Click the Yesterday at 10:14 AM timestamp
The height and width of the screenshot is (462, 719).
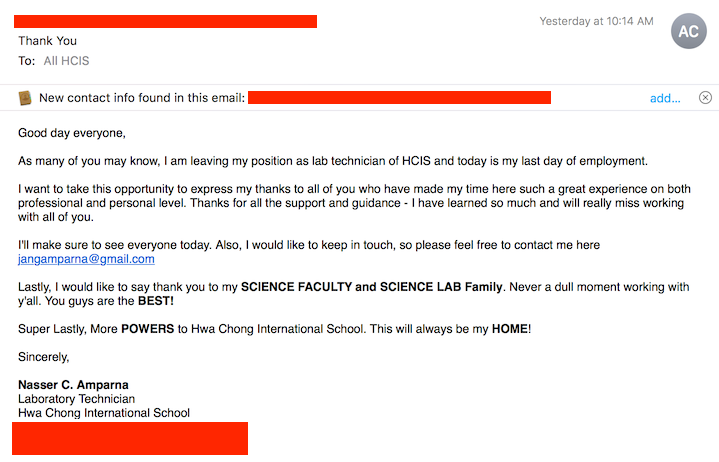[596, 21]
